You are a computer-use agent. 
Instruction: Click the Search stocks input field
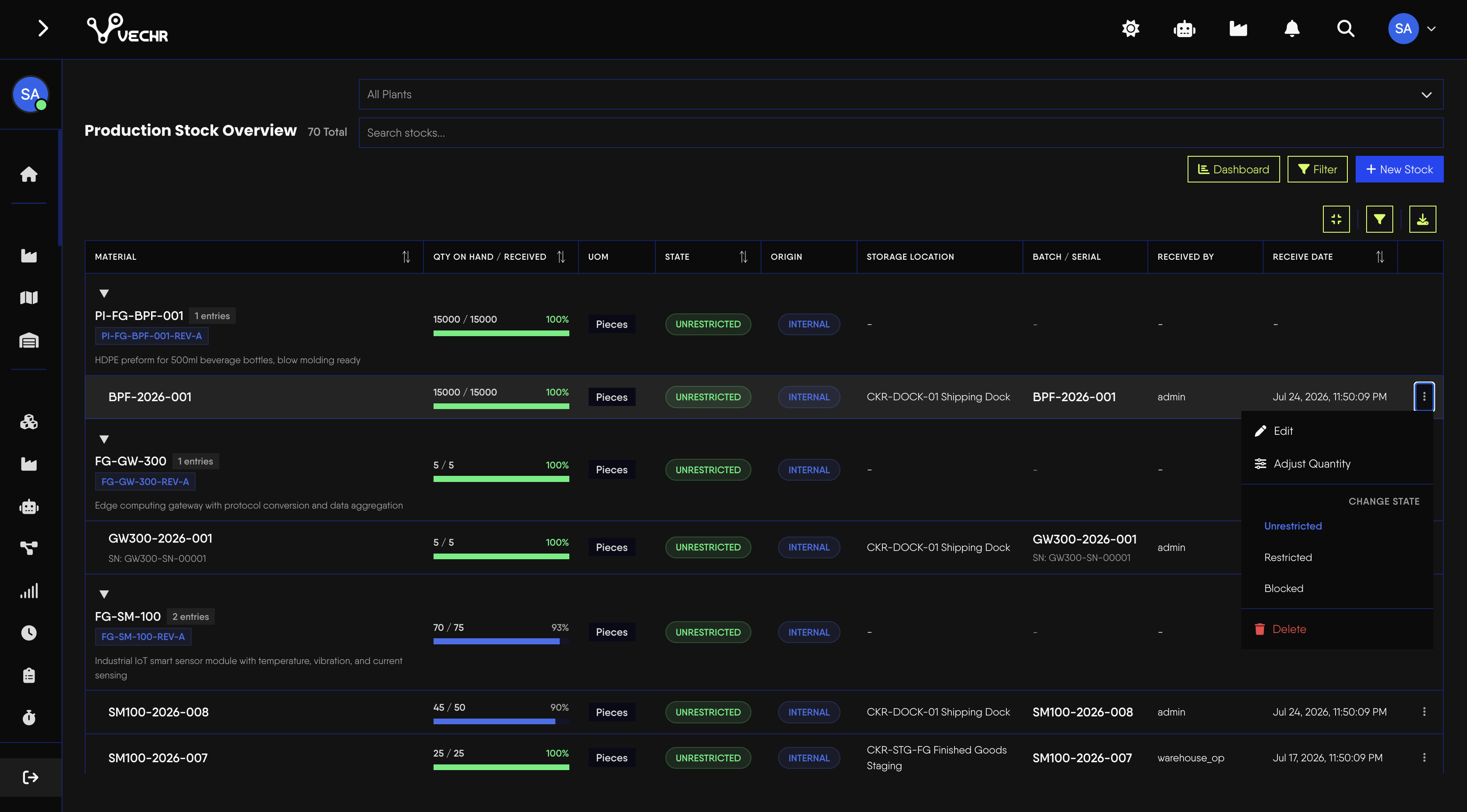point(901,133)
